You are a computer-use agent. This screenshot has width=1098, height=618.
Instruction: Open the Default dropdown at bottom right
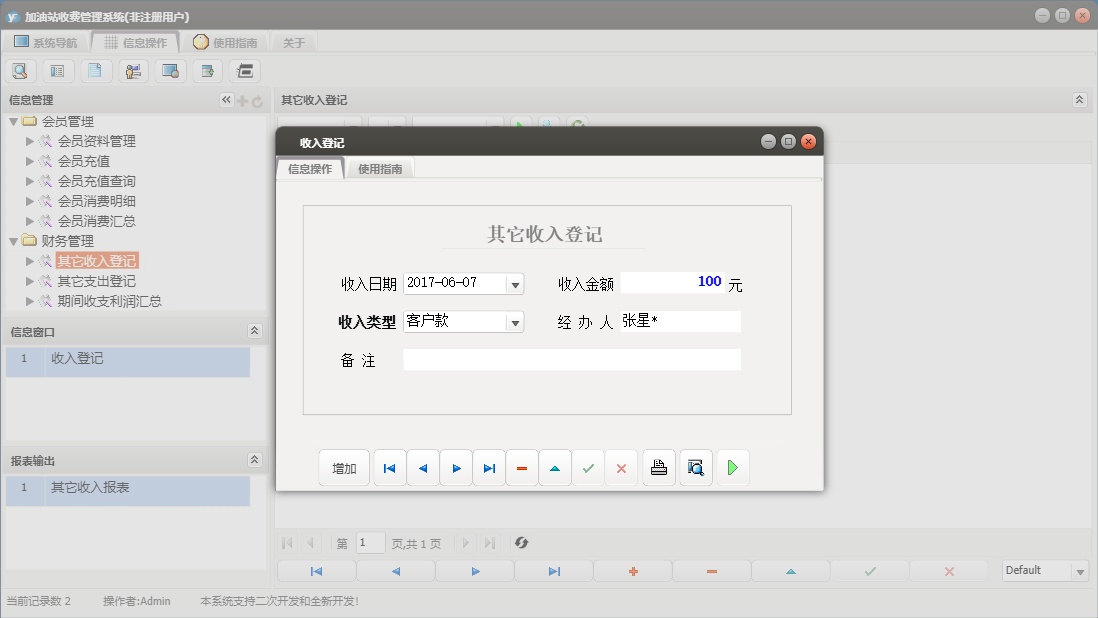(1078, 570)
